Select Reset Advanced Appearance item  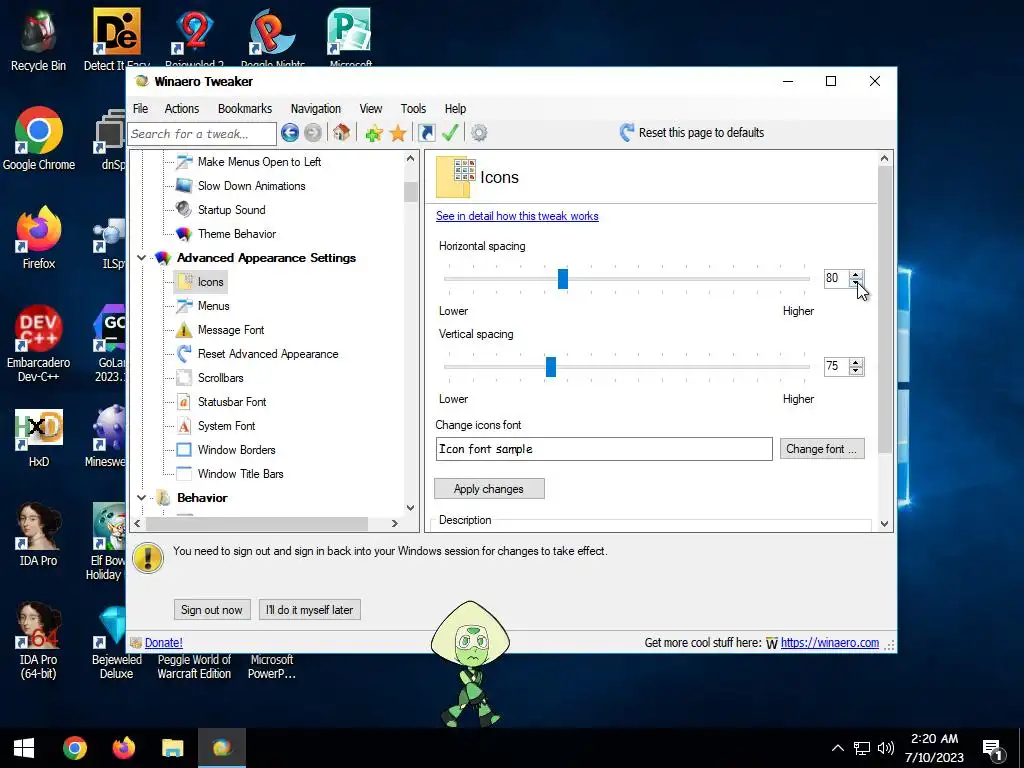tap(268, 354)
